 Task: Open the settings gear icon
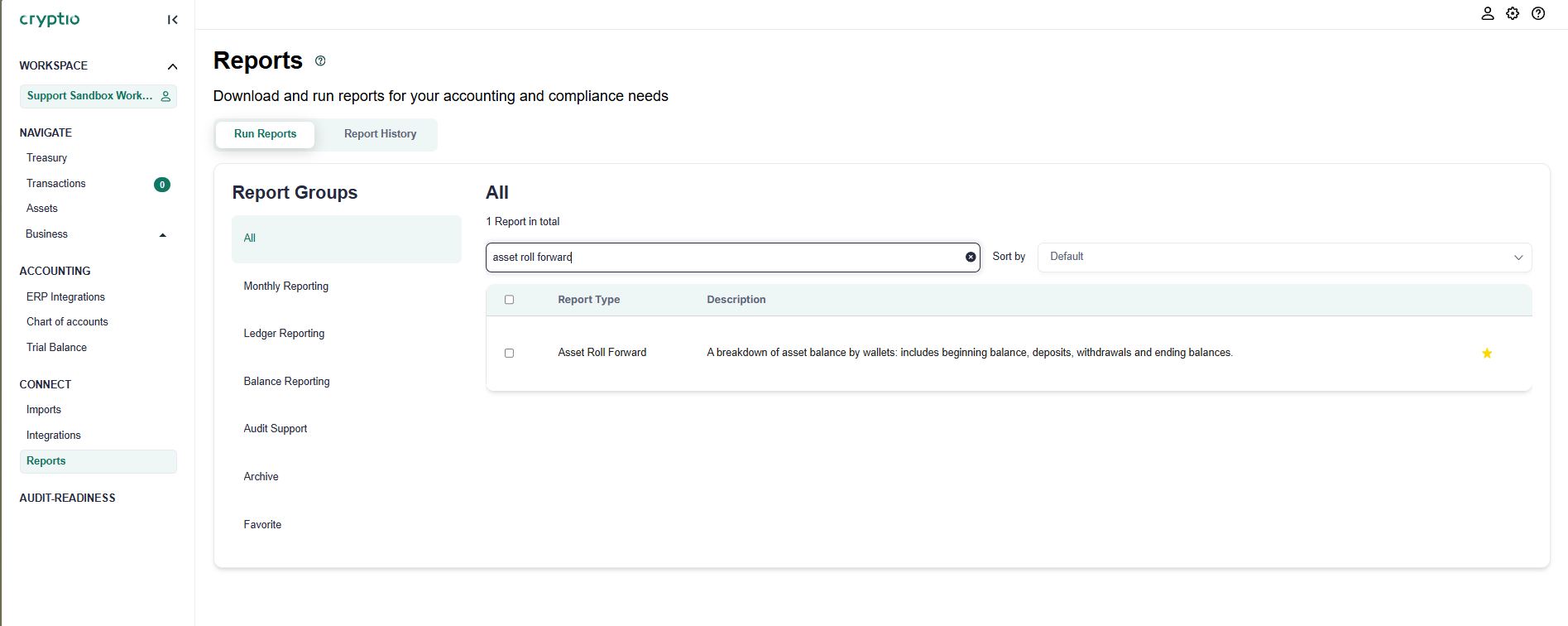click(x=1513, y=13)
